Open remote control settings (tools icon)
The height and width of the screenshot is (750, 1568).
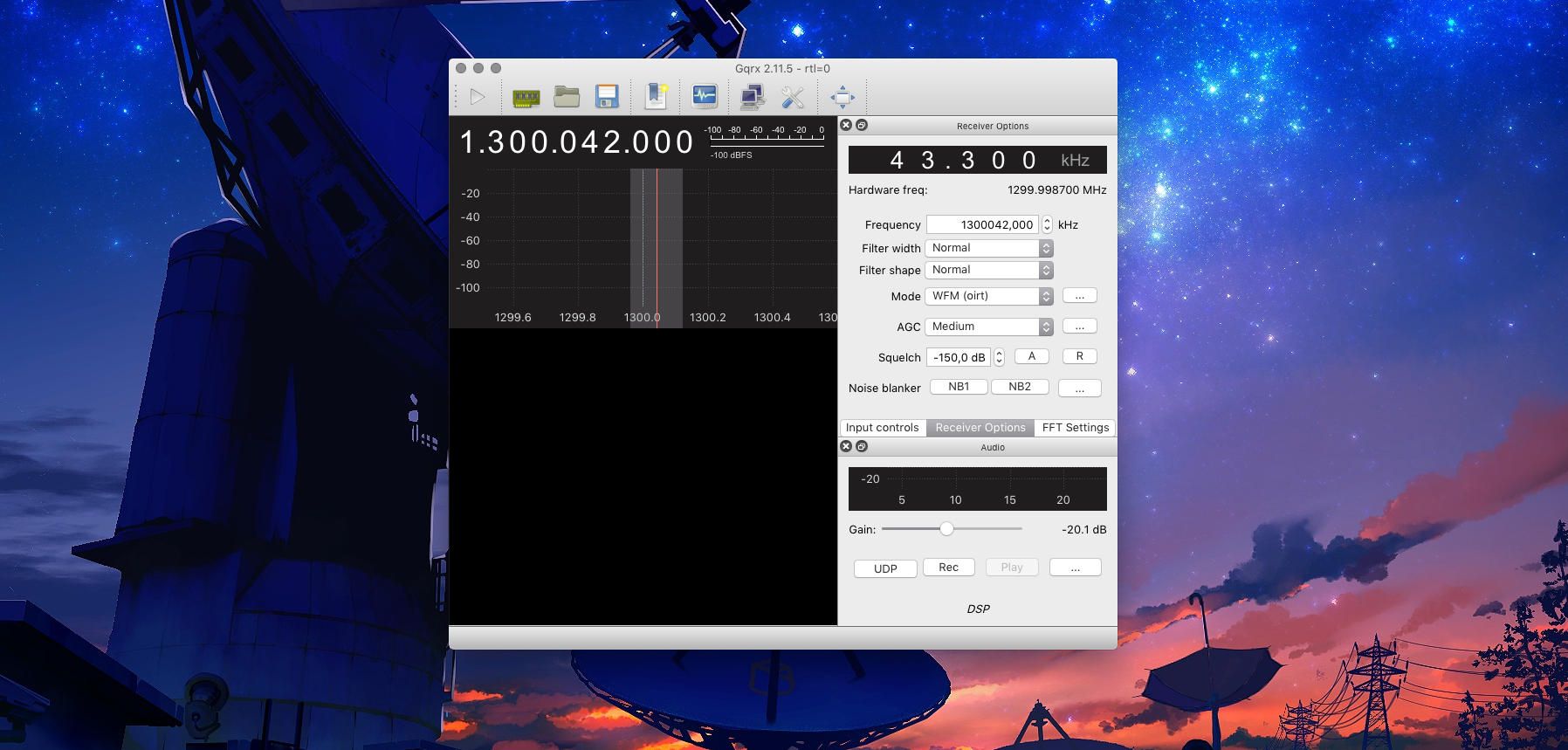tap(793, 97)
